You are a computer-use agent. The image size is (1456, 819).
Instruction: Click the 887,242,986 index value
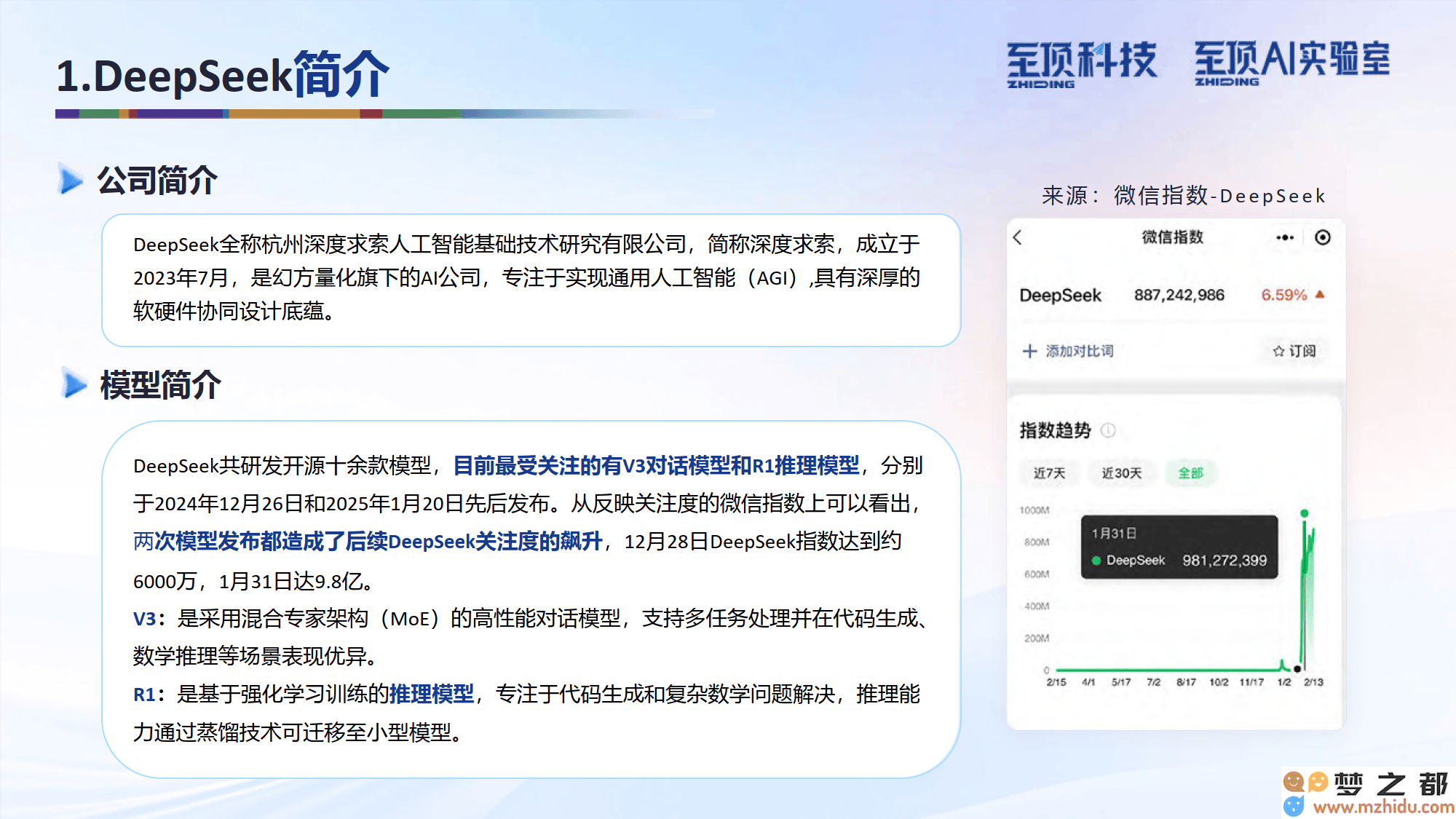pyautogui.click(x=1179, y=295)
